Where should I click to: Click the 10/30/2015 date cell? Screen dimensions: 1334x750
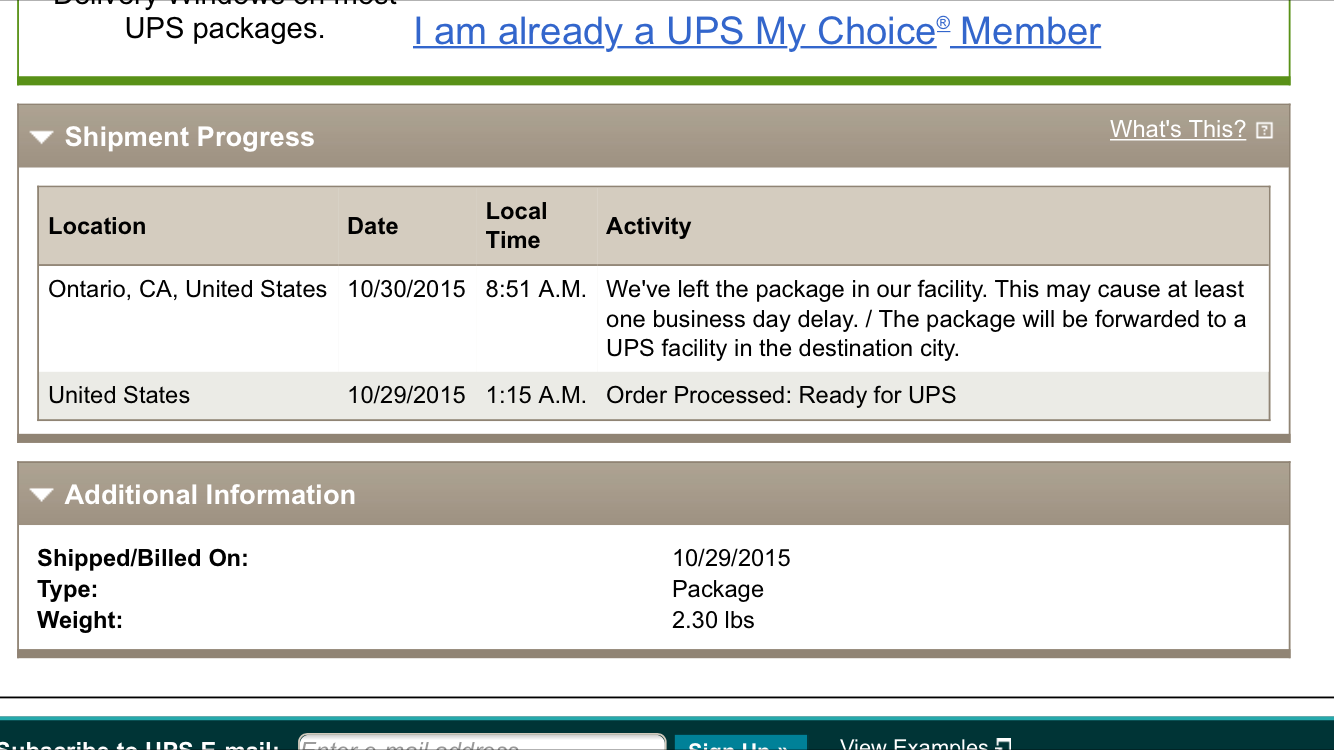point(407,289)
